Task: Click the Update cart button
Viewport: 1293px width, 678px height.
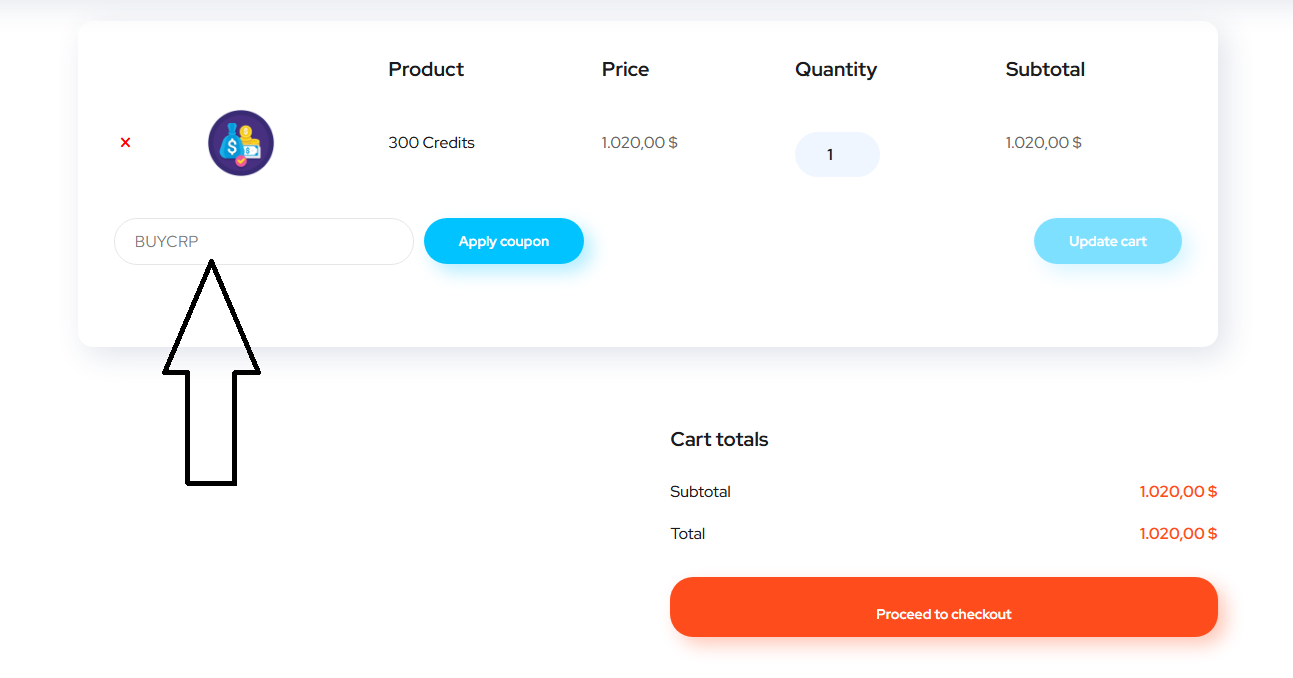Action: [1107, 241]
